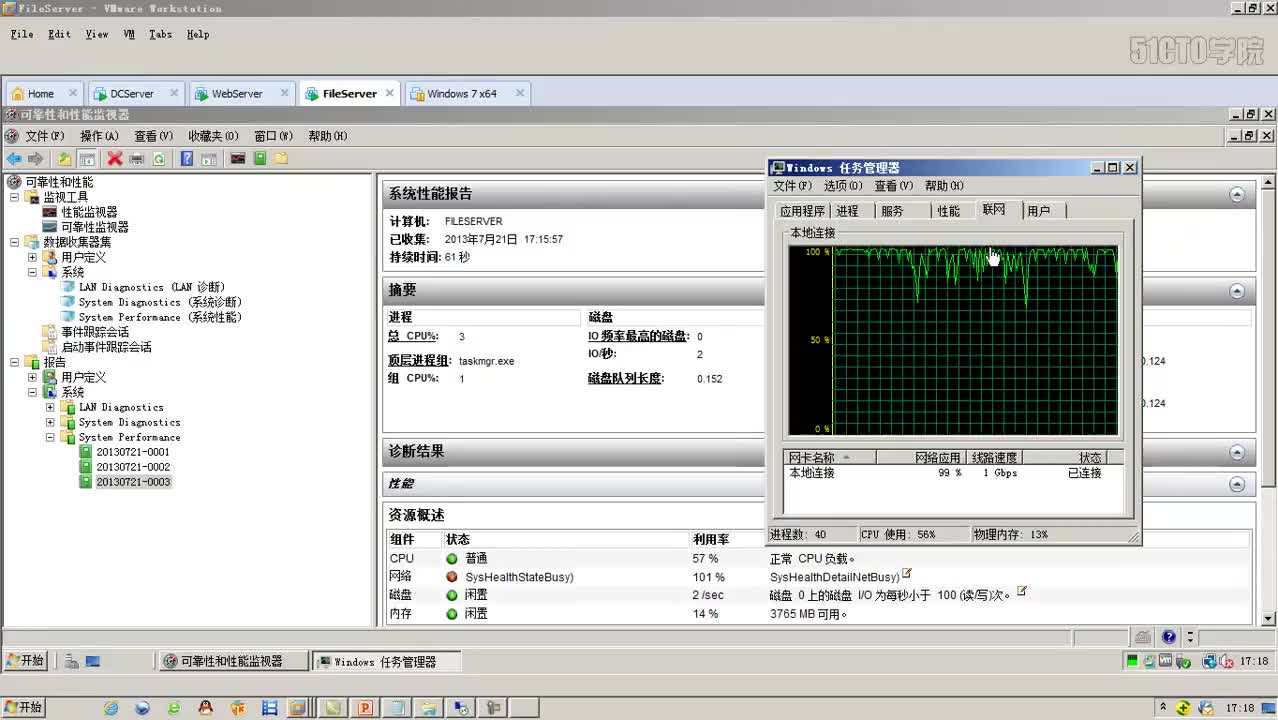Open Internet Explorer from the host taskbar
This screenshot has height=720, width=1278.
[x=111, y=708]
